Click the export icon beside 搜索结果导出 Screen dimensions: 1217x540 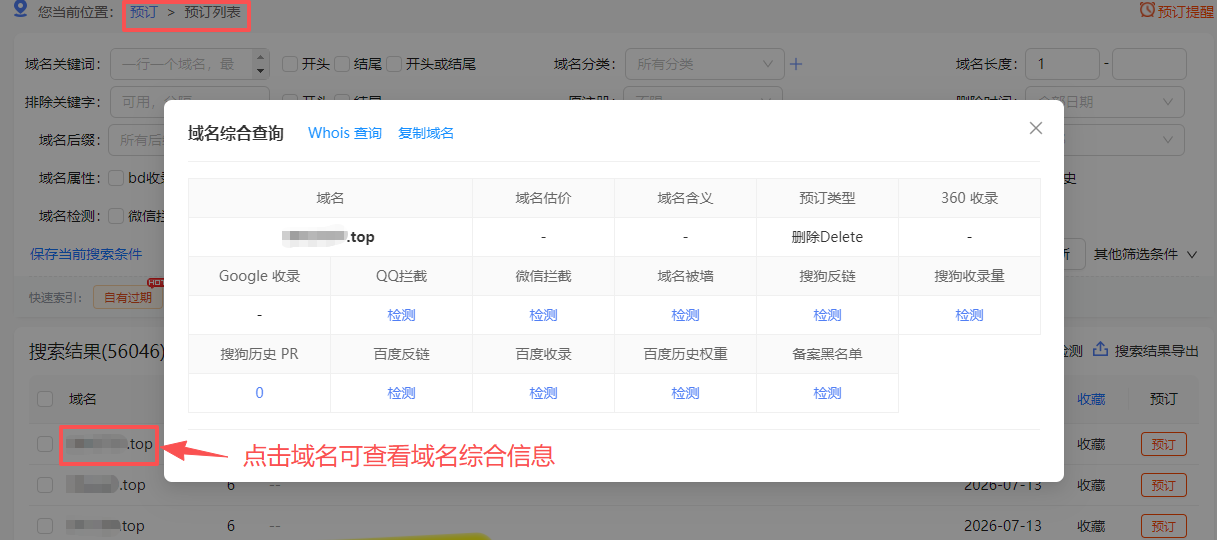pos(1100,350)
